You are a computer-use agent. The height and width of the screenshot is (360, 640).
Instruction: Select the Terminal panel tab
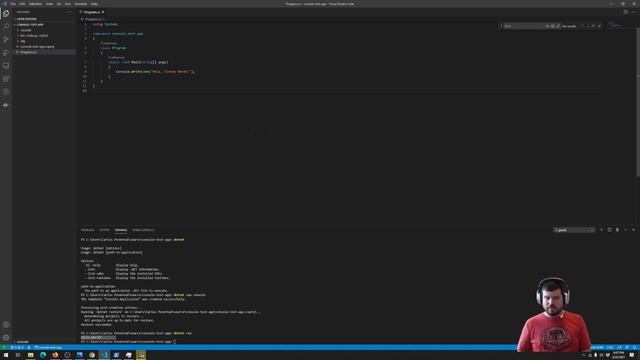tap(121, 230)
